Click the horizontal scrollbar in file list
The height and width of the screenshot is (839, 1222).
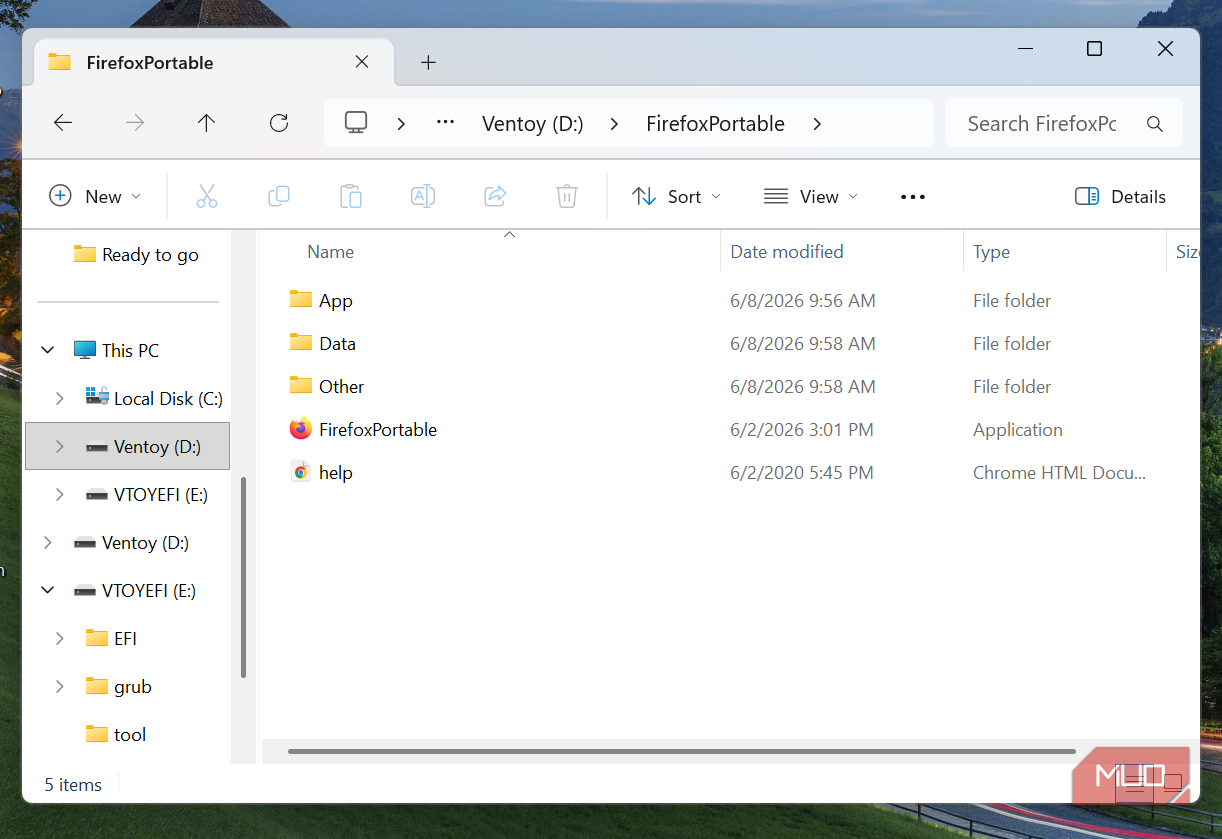coord(681,751)
